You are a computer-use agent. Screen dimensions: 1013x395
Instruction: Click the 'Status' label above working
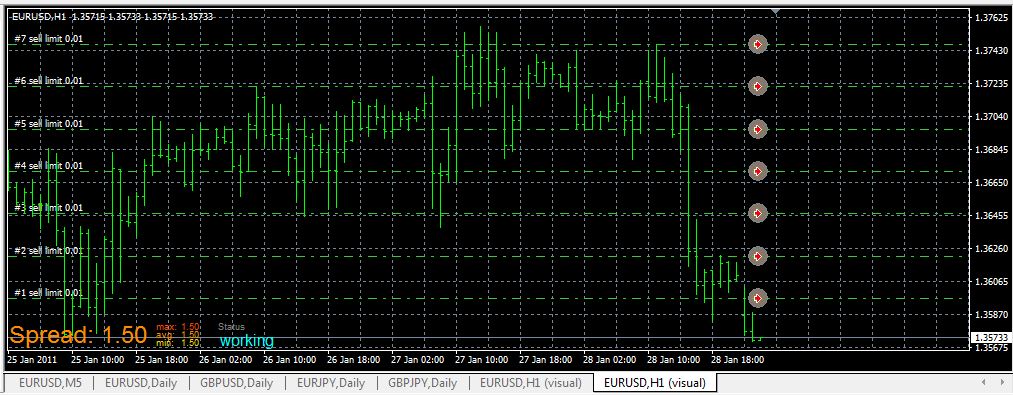231,327
